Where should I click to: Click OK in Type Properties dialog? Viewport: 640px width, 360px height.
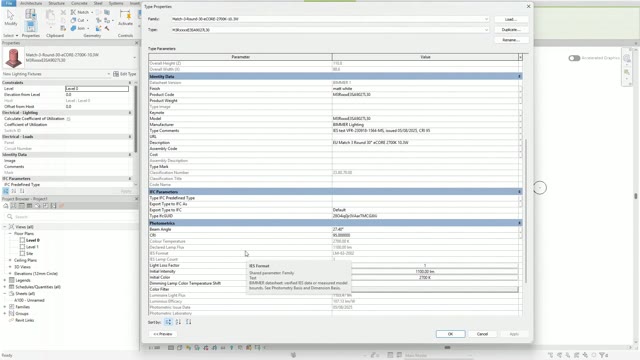[450, 334]
